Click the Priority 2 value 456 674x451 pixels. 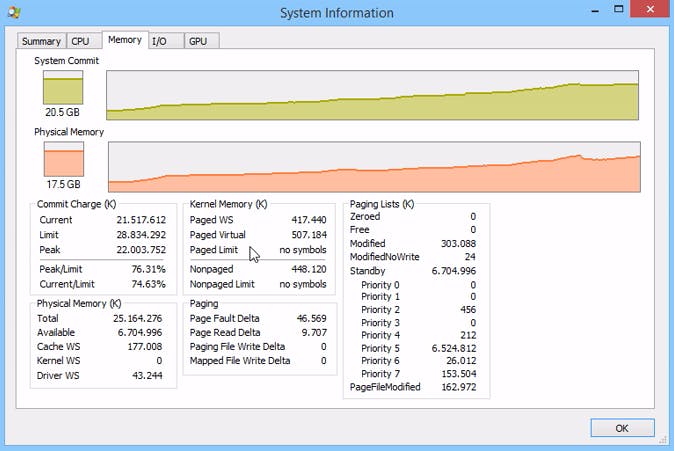tap(468, 310)
